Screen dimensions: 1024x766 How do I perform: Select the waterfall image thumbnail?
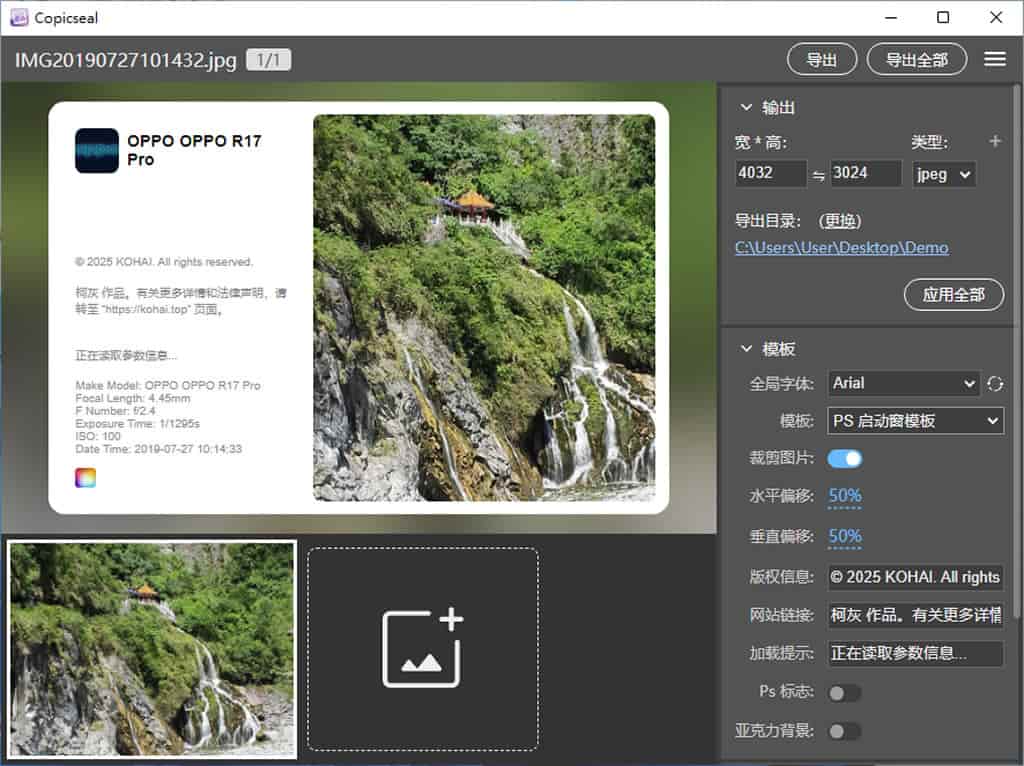tap(153, 649)
